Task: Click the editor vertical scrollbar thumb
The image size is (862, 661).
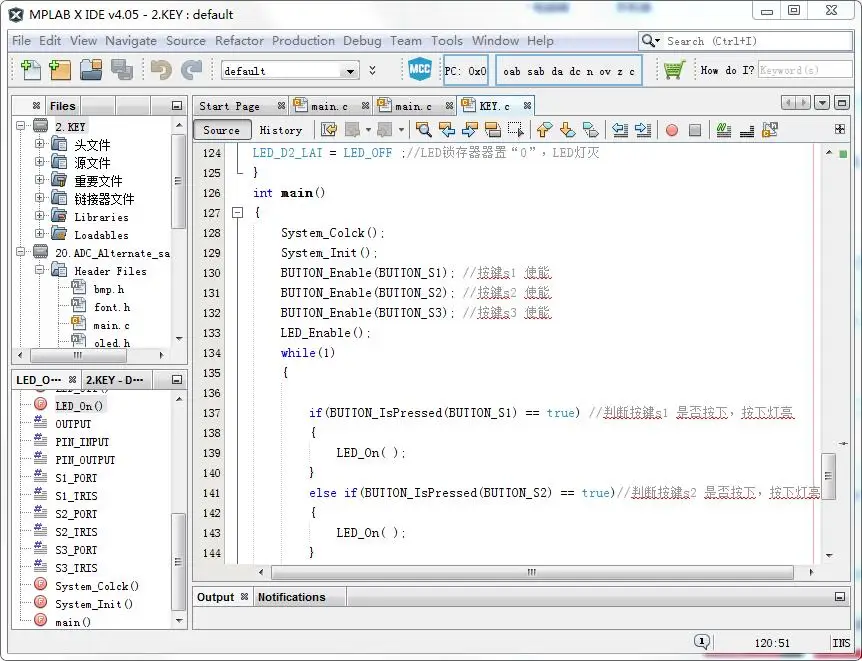Action: pos(828,476)
